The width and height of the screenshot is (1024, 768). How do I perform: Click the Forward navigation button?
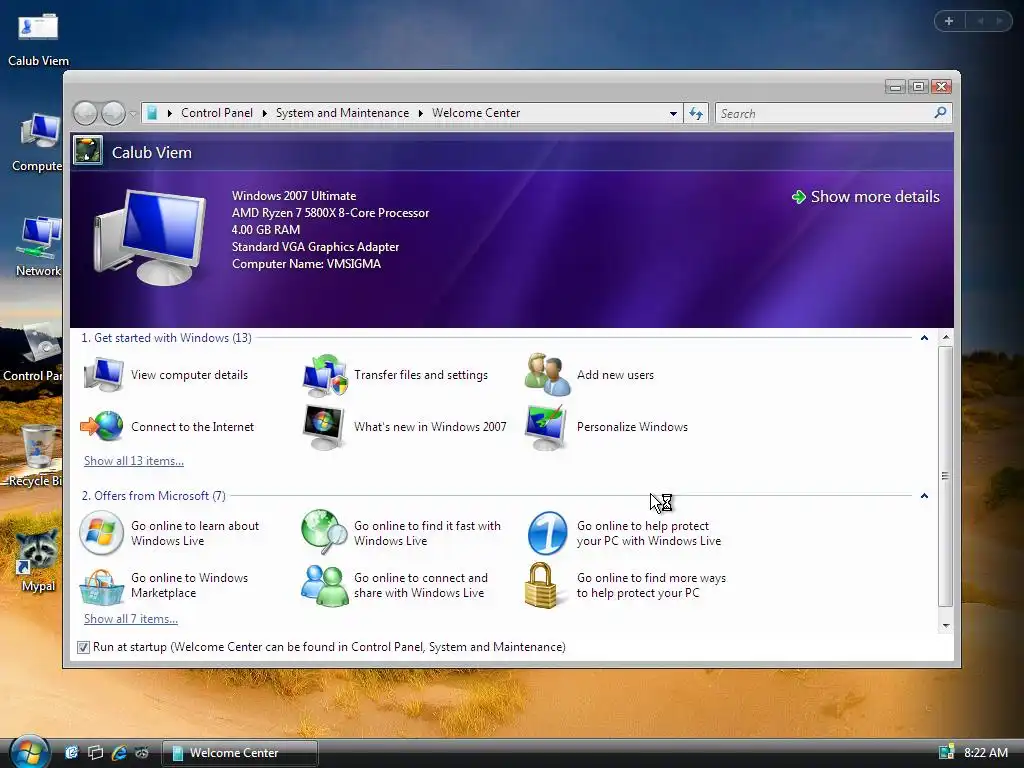click(x=113, y=114)
